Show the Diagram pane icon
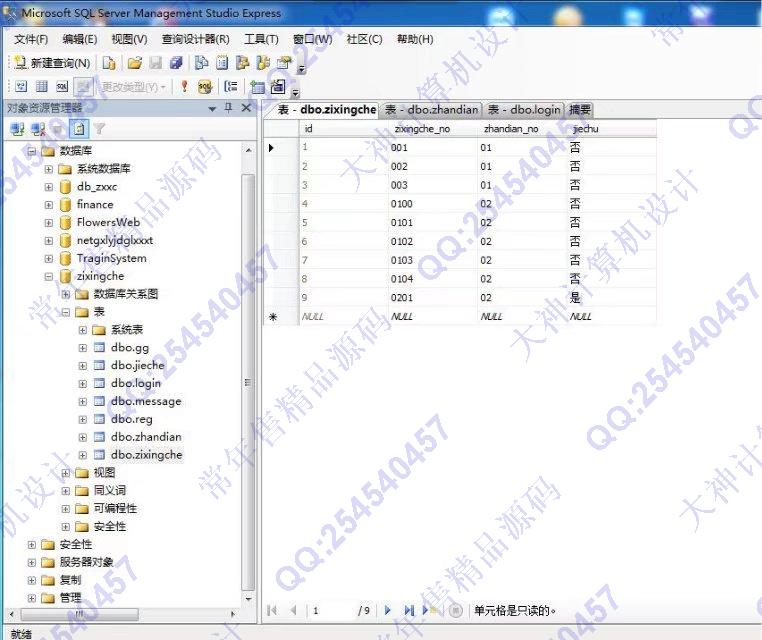The height and width of the screenshot is (640, 762). [x=21, y=86]
